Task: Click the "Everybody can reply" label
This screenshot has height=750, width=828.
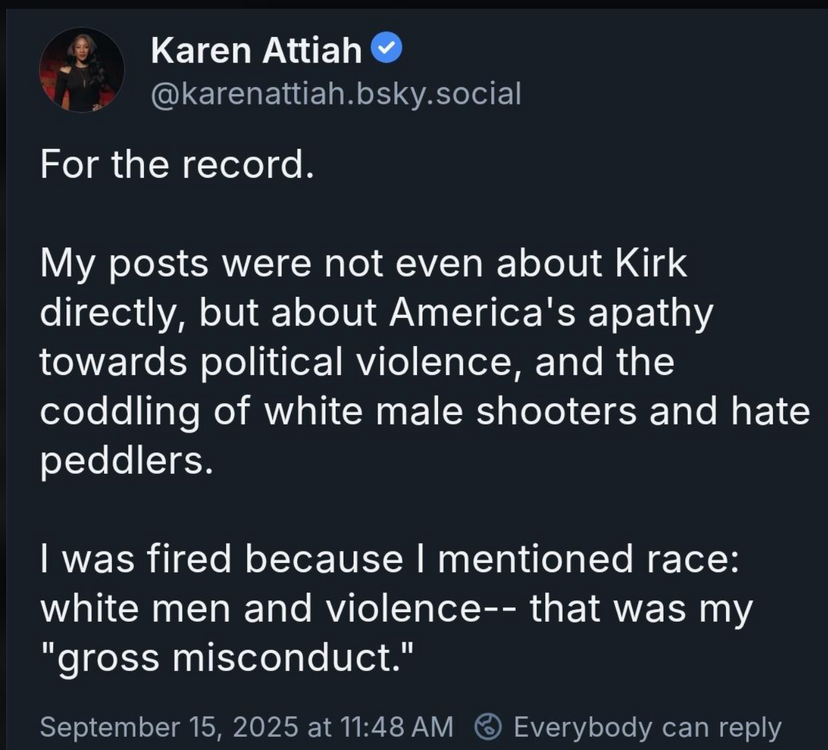Action: [646, 727]
